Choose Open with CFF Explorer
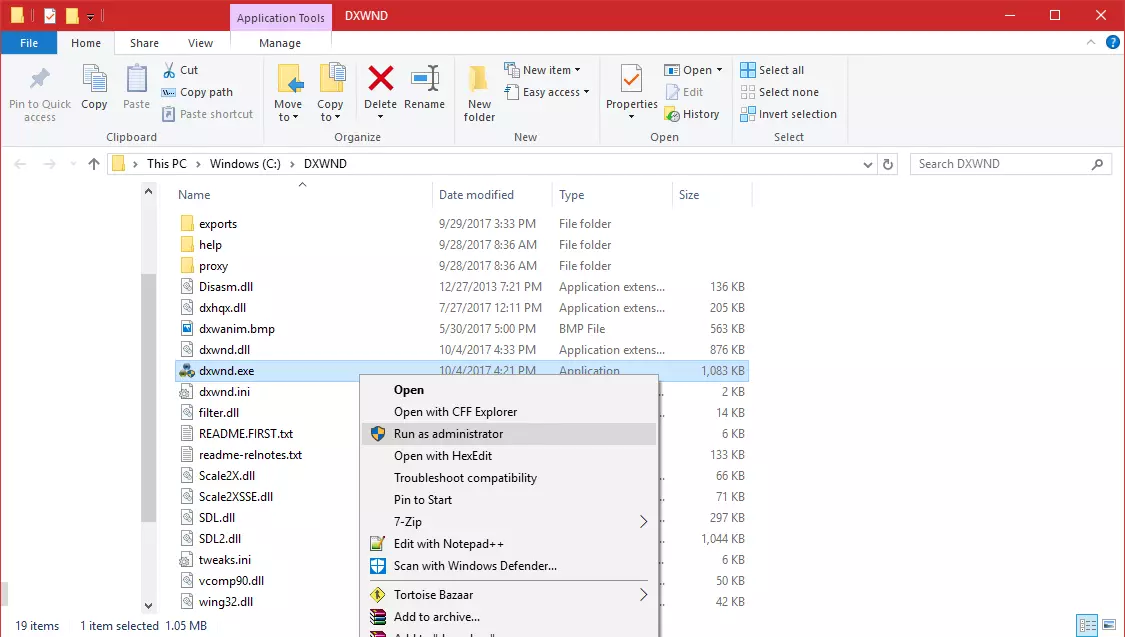Viewport: 1125px width, 637px height. coord(509,412)
